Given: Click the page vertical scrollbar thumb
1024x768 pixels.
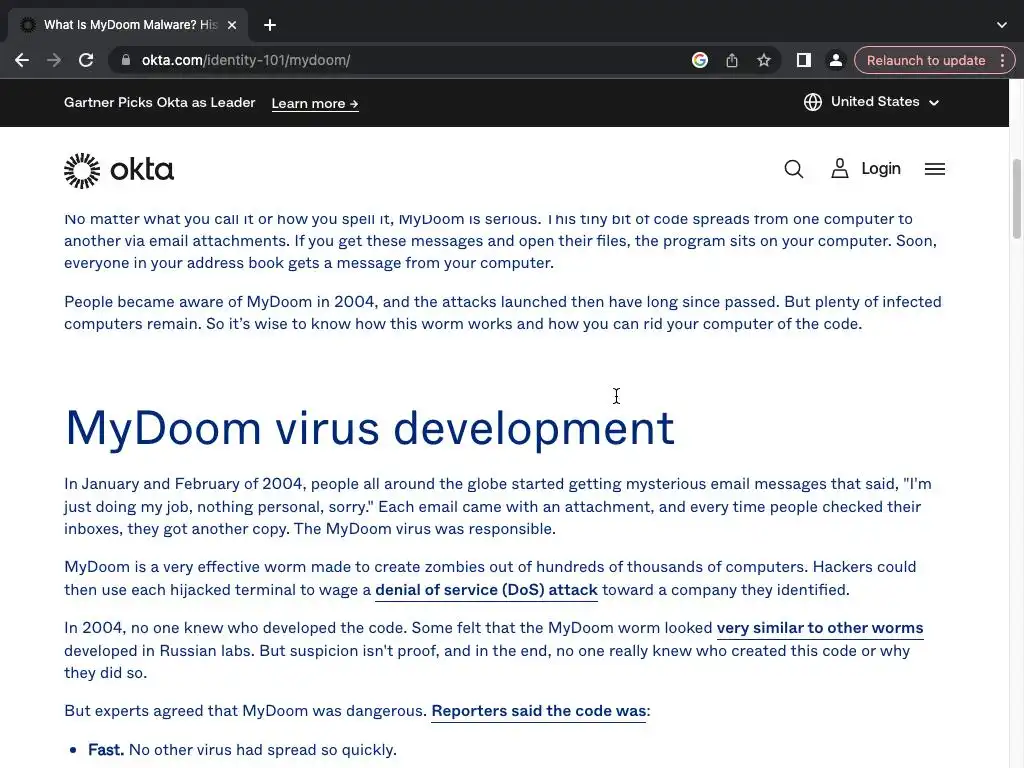Looking at the screenshot, I should pos(1017,199).
